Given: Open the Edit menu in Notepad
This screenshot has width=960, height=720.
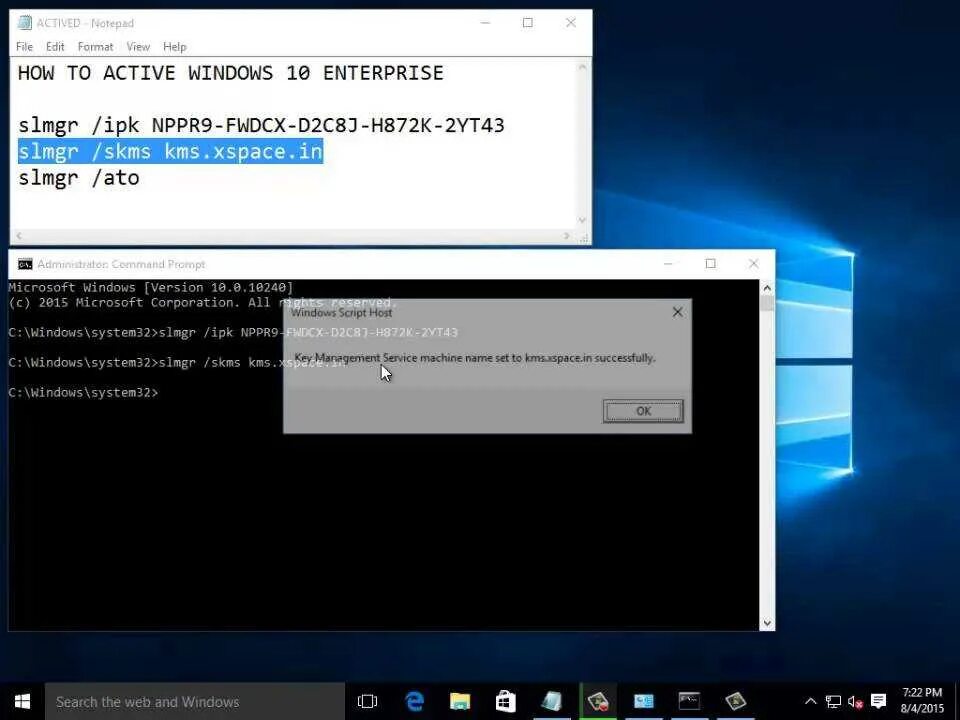Looking at the screenshot, I should click(x=55, y=47).
